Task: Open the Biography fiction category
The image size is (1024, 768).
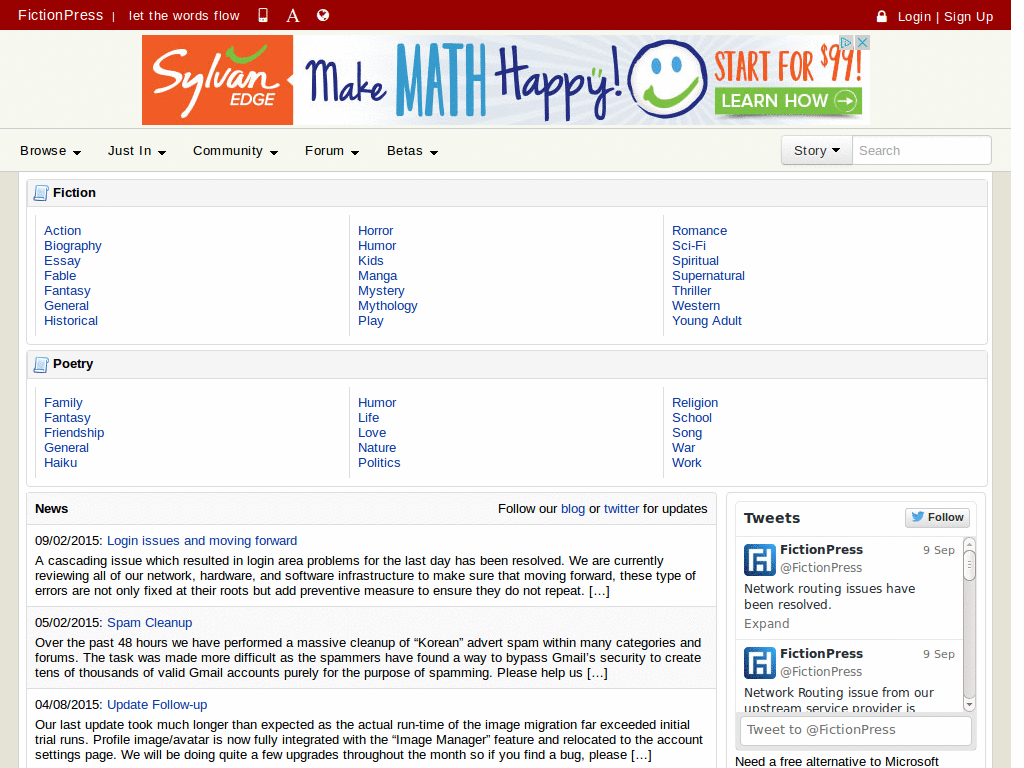Action: pos(72,246)
